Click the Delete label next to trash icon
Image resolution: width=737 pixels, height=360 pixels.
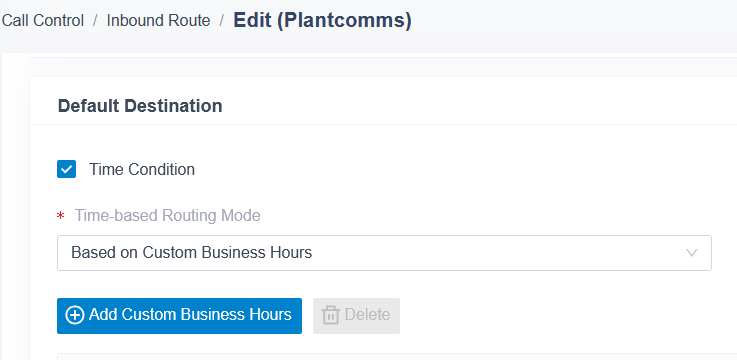click(367, 315)
